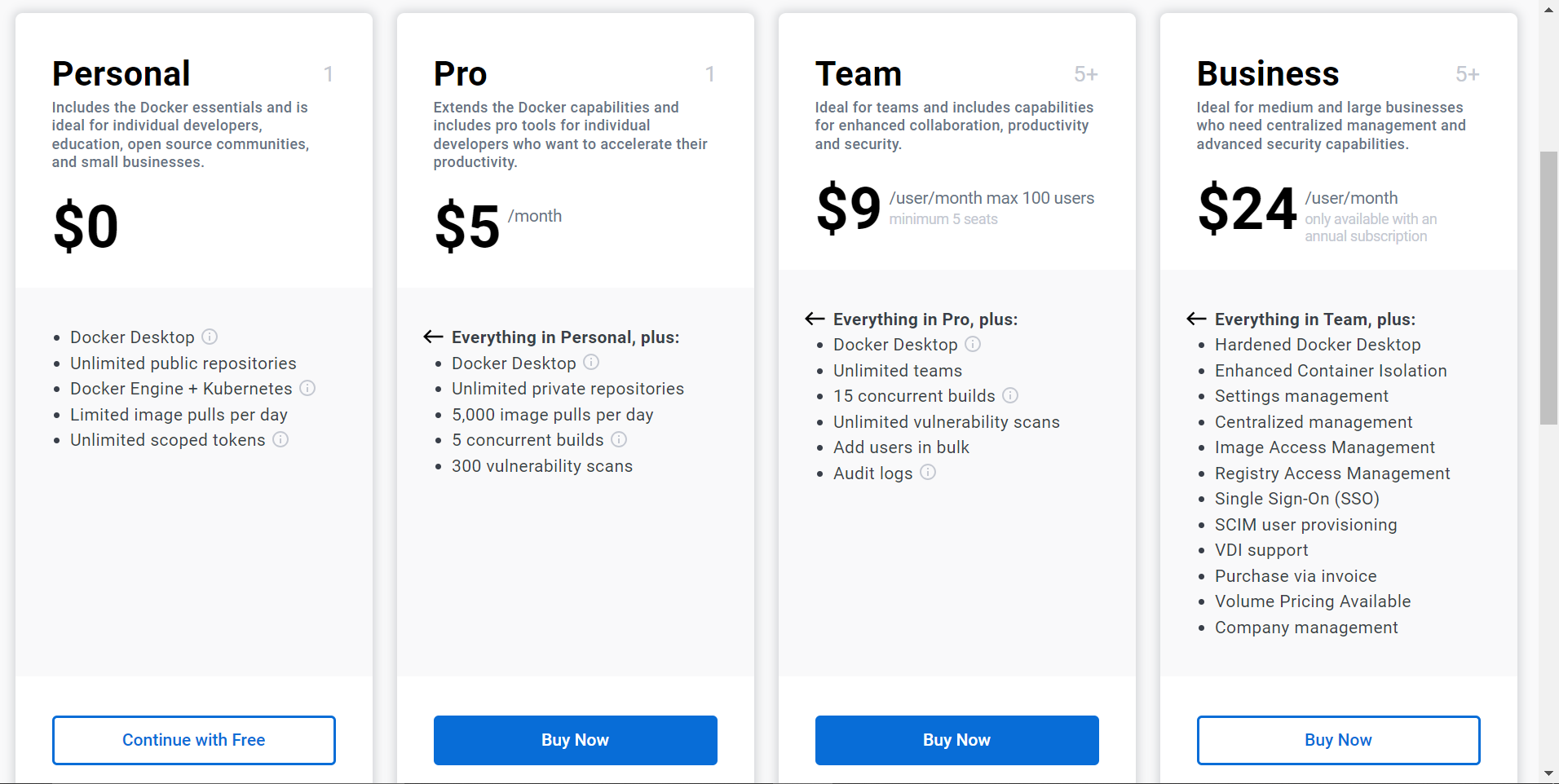Click the info icon beside Unlimited scoped tokens
Image resolution: width=1559 pixels, height=784 pixels.
click(281, 440)
